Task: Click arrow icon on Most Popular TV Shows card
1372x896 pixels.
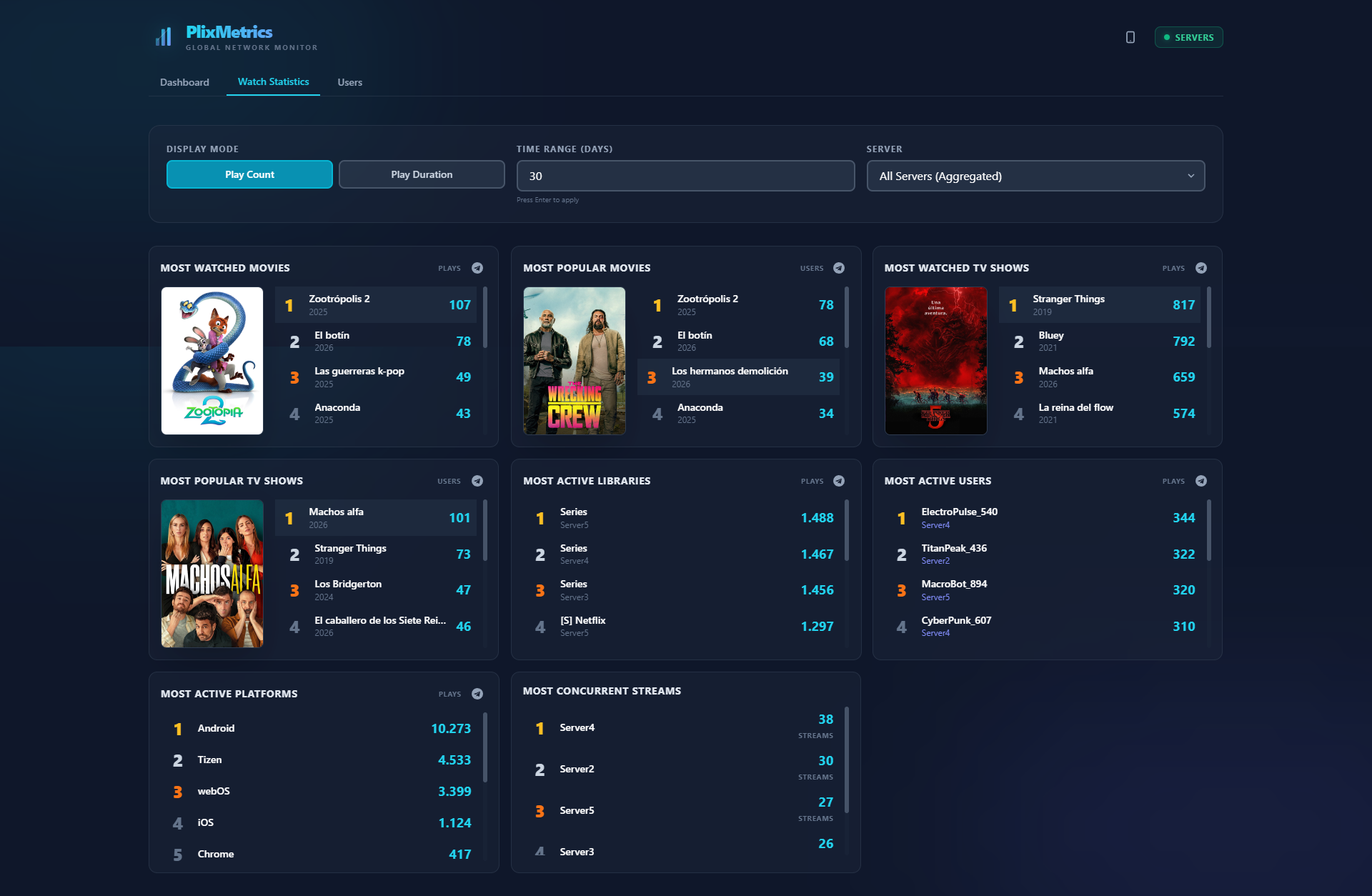Action: [x=477, y=481]
